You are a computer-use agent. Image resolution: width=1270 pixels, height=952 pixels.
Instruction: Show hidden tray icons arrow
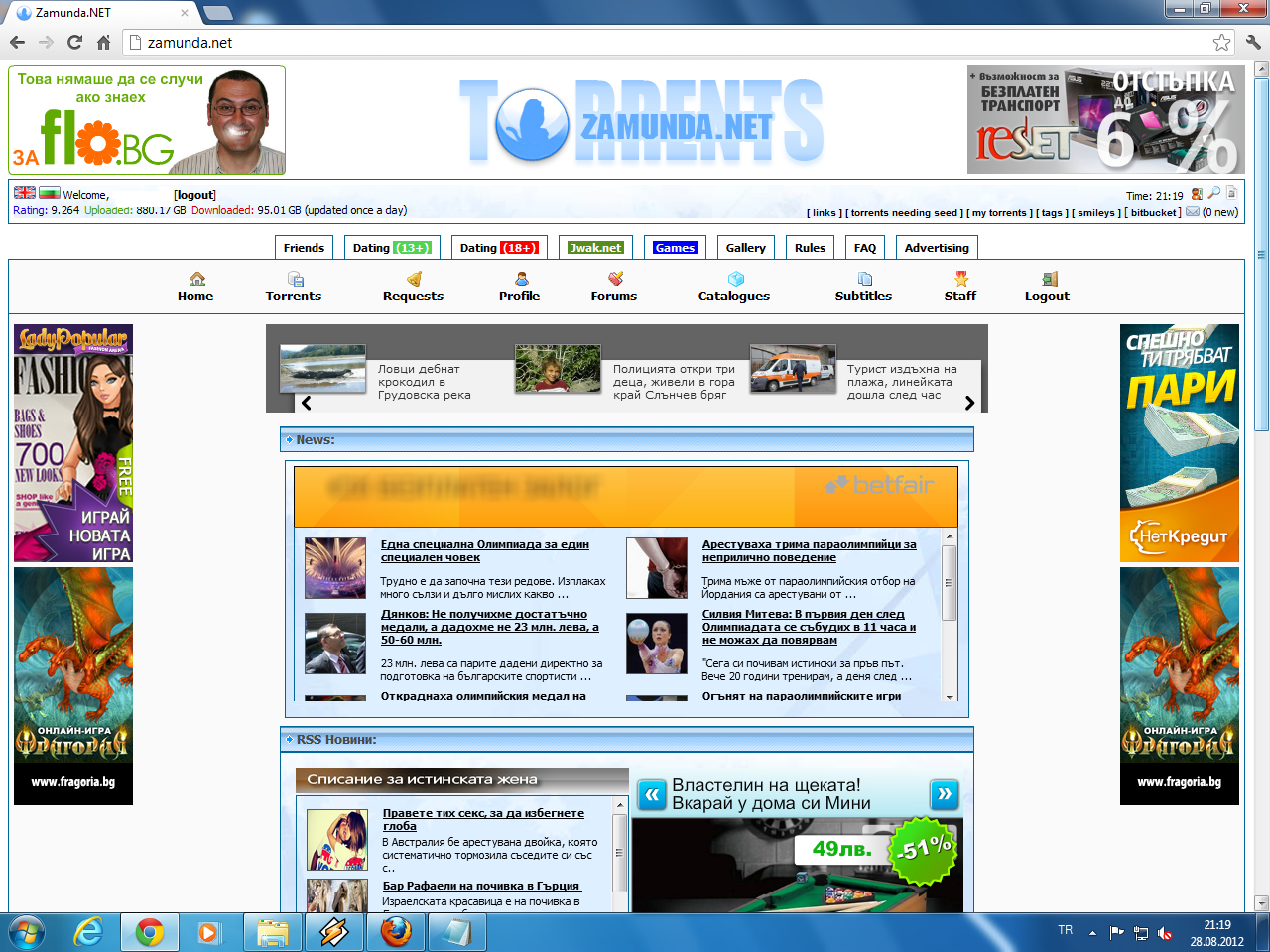[1092, 933]
